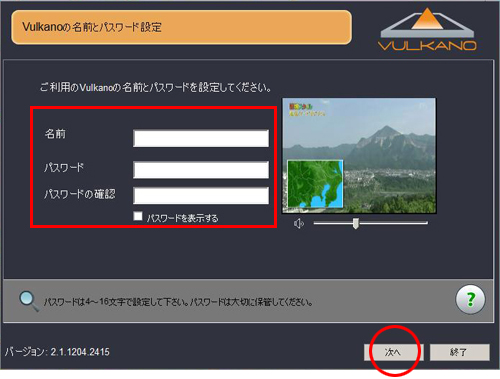This screenshot has height=379, width=500.
Task: Mute audio with the speaker icon
Action: (298, 223)
